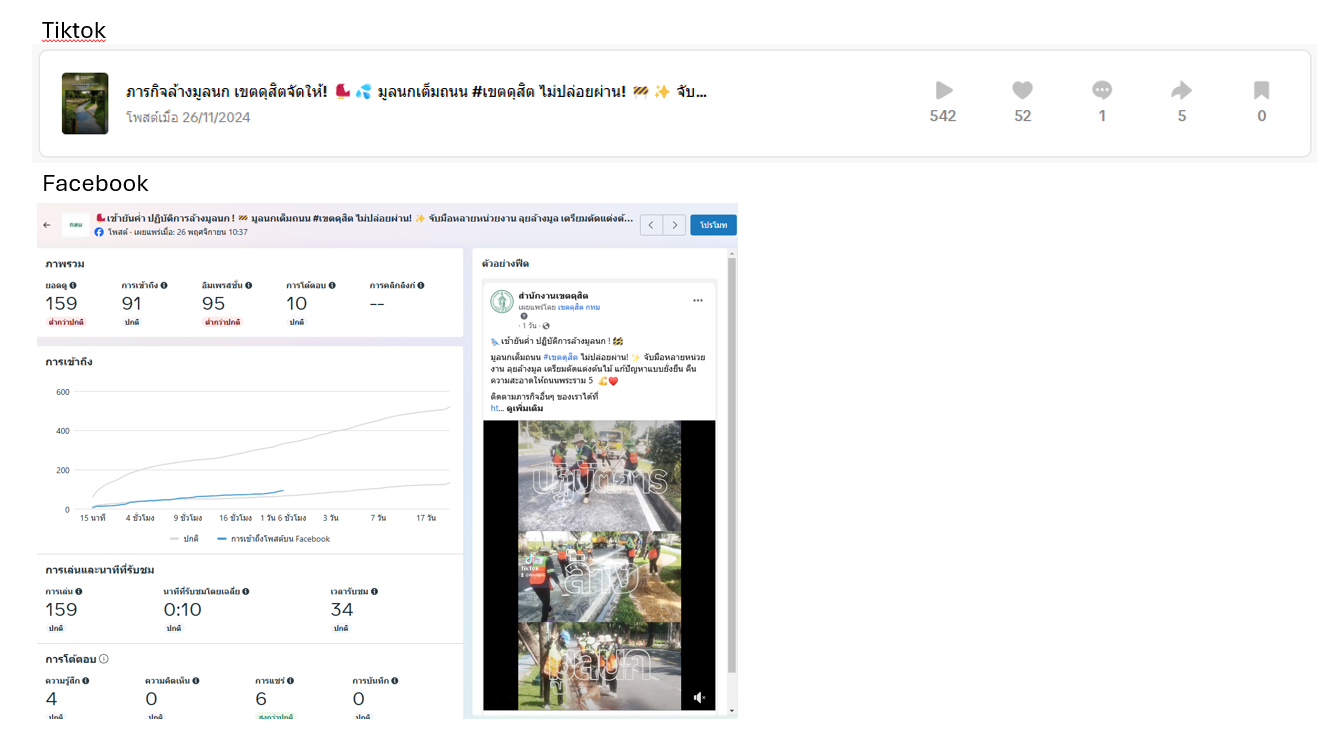Show info for the ความรู้สึก metric
Viewport: 1330px width, 748px height.
coord(86,681)
